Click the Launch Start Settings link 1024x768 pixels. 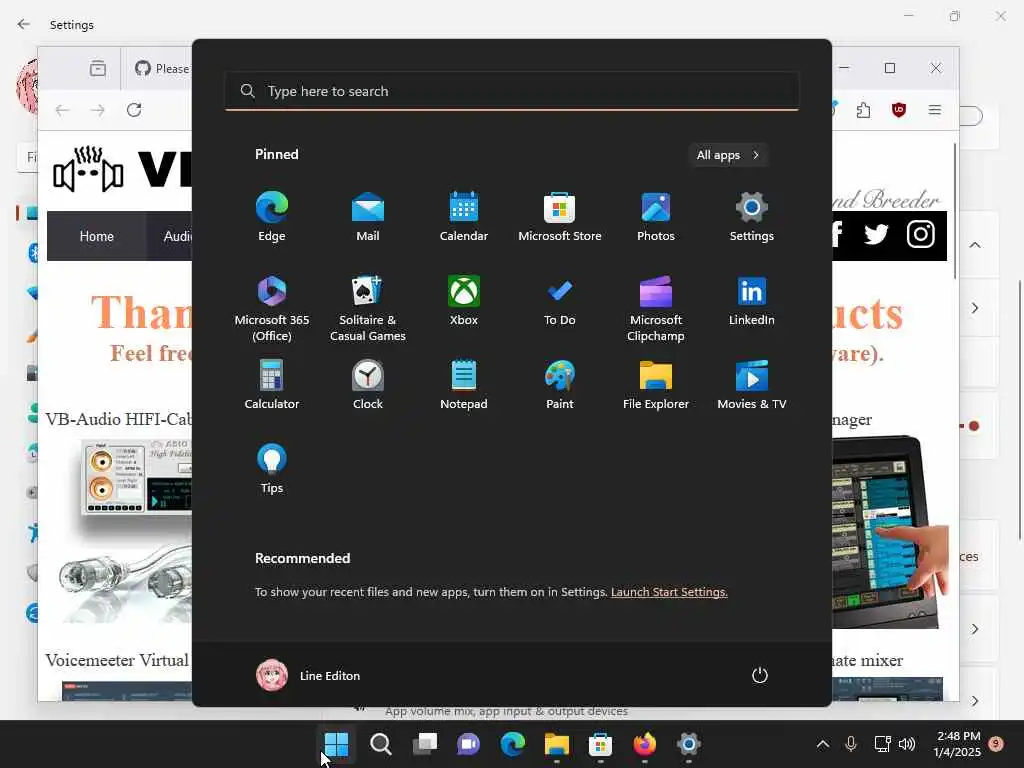[x=669, y=592]
